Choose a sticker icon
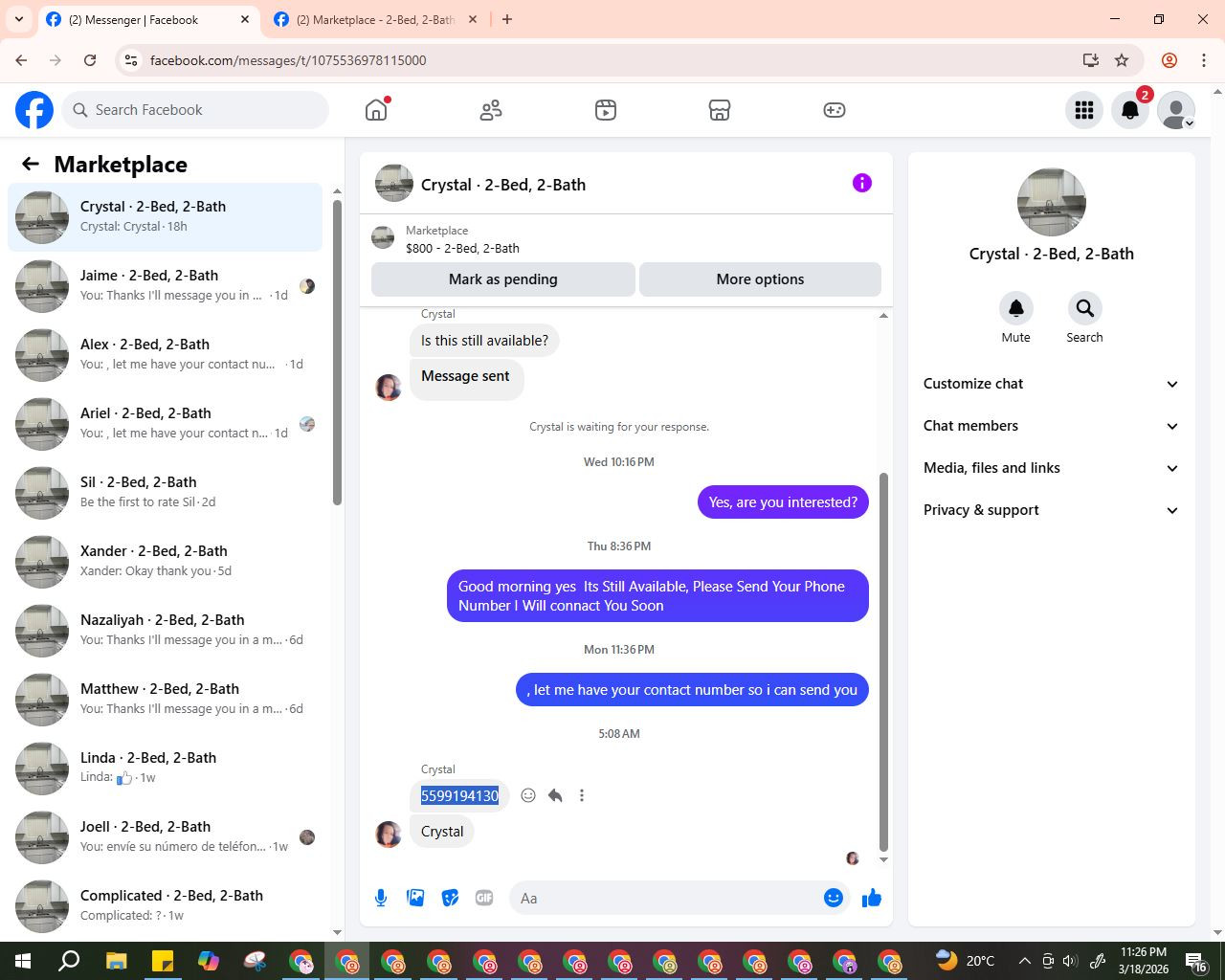This screenshot has height=980, width=1225. pyautogui.click(x=450, y=898)
